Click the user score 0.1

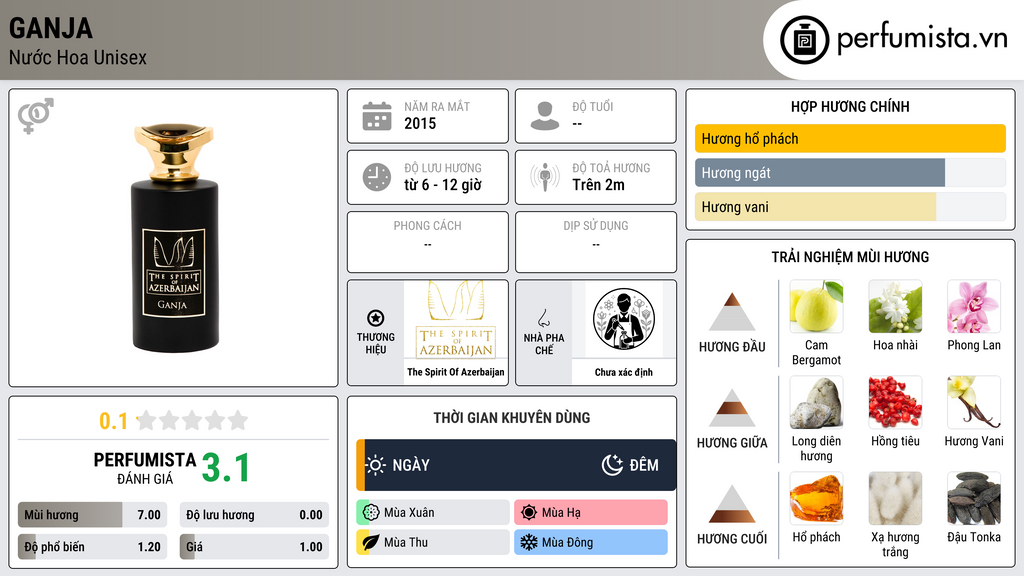coord(114,421)
